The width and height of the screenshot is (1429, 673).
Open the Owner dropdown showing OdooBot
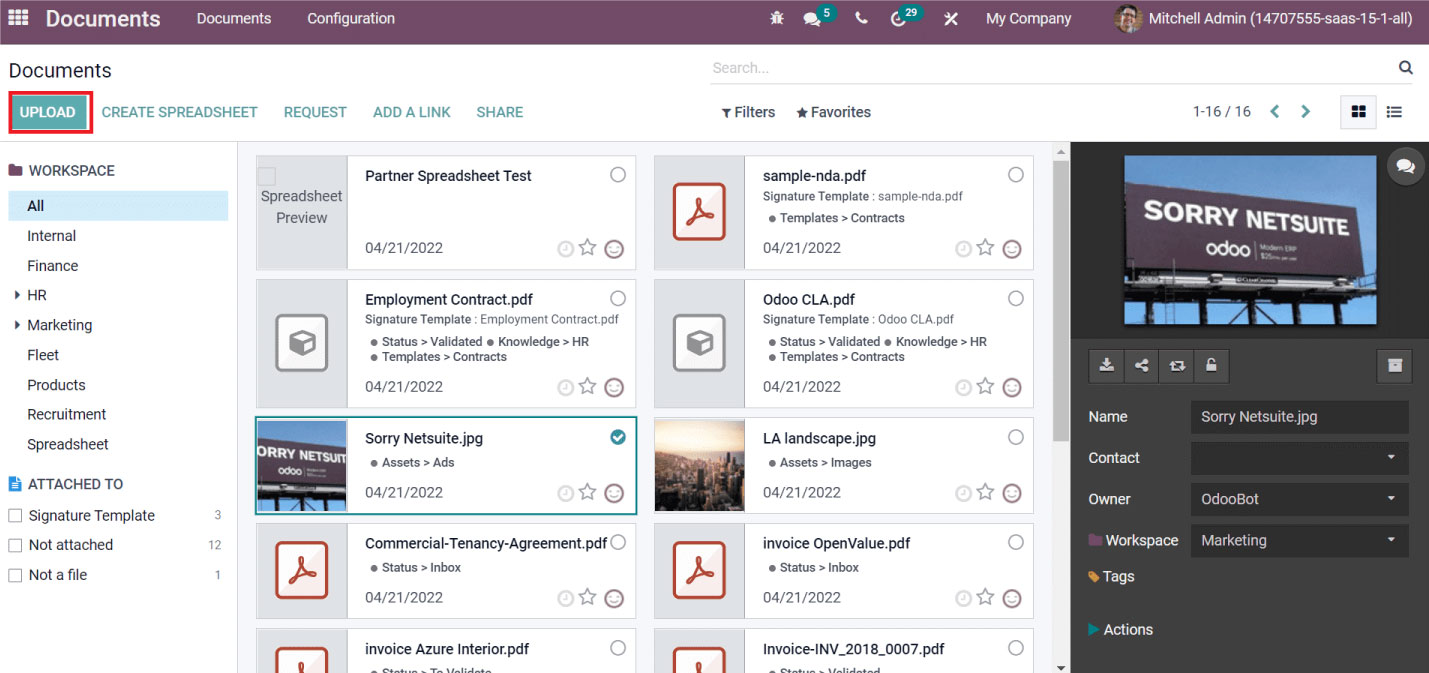click(1299, 499)
